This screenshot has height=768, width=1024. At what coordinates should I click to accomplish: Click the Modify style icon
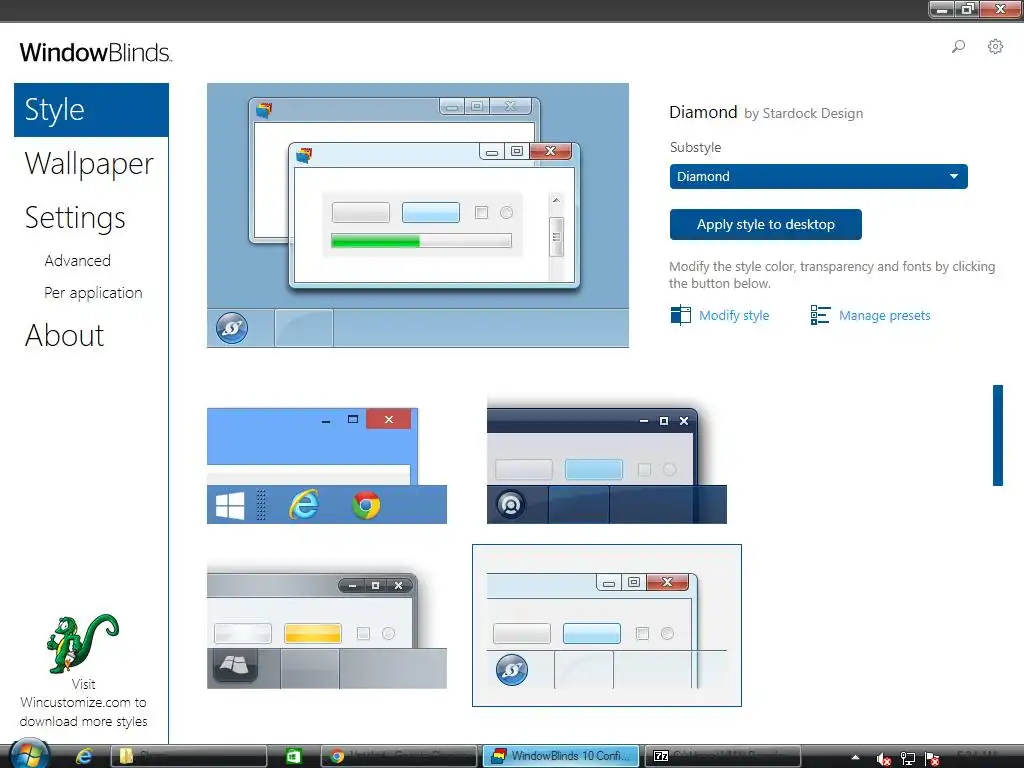680,315
